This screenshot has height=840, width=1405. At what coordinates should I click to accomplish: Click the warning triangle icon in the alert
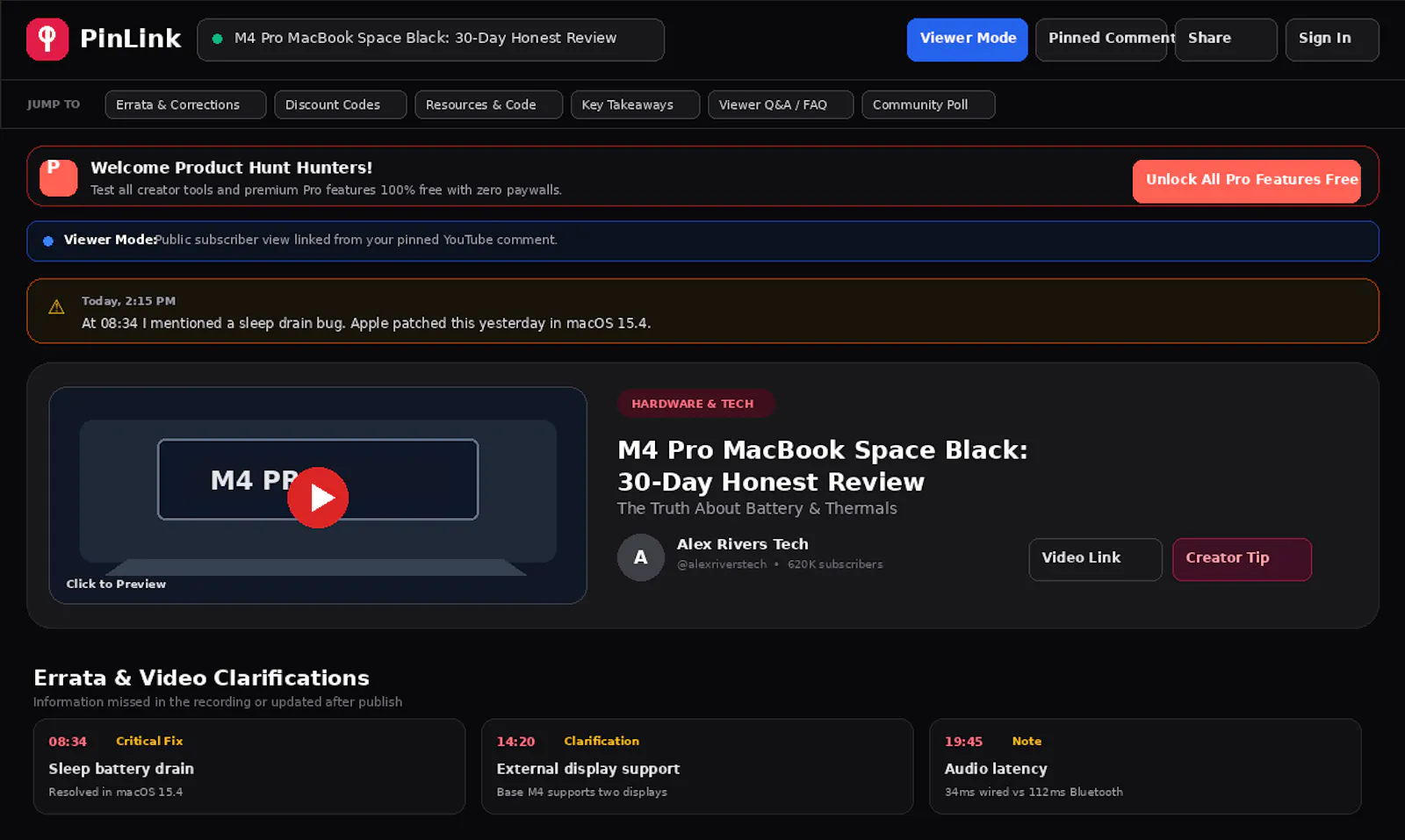point(56,307)
